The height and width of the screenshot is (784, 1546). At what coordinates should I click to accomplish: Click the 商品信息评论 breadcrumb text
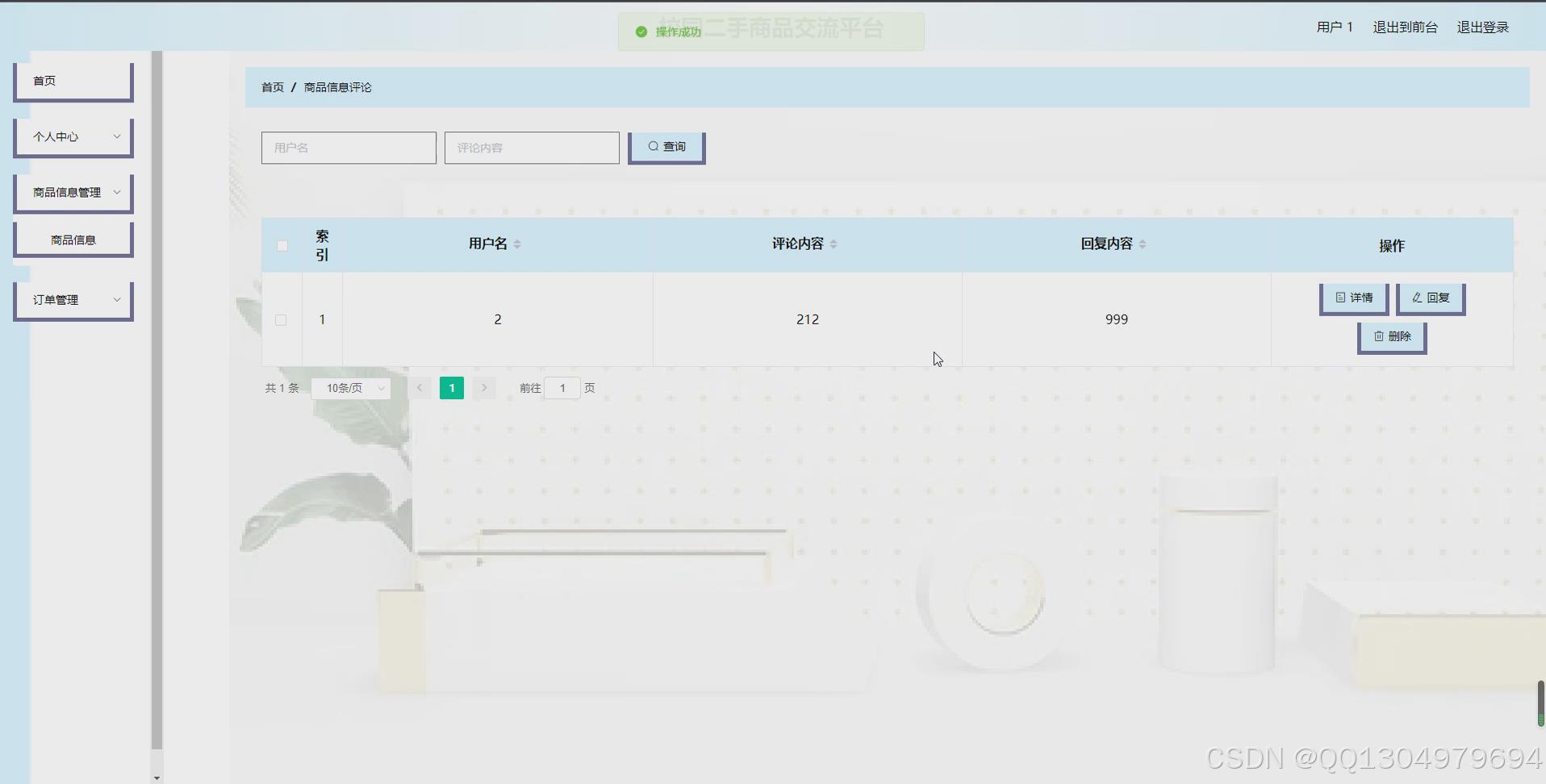pyautogui.click(x=337, y=87)
